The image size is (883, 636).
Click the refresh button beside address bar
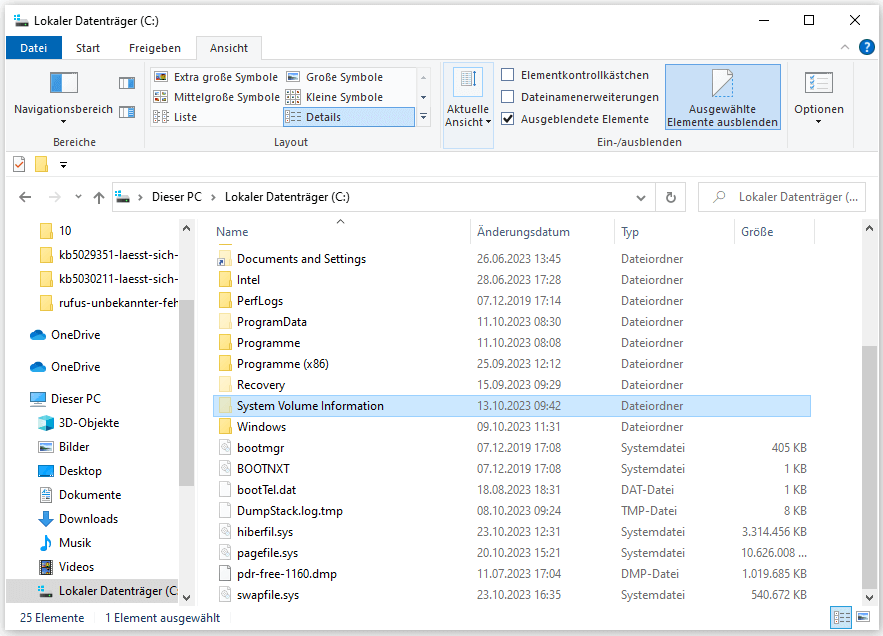[670, 198]
